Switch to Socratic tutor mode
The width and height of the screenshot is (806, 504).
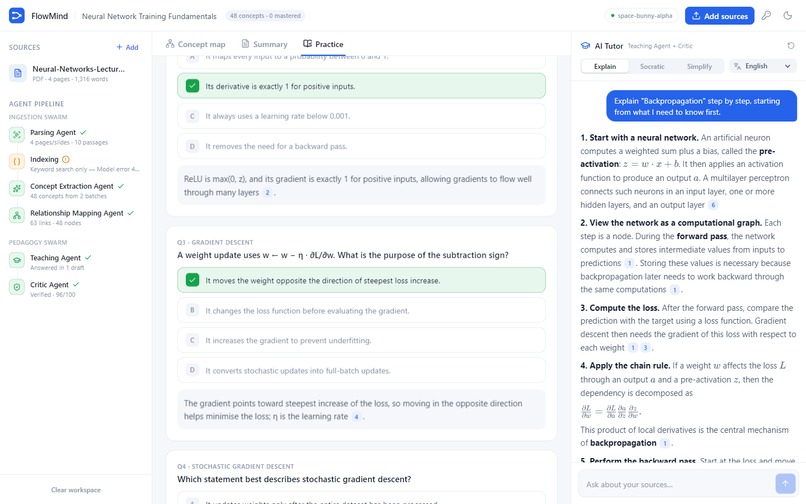coord(652,66)
